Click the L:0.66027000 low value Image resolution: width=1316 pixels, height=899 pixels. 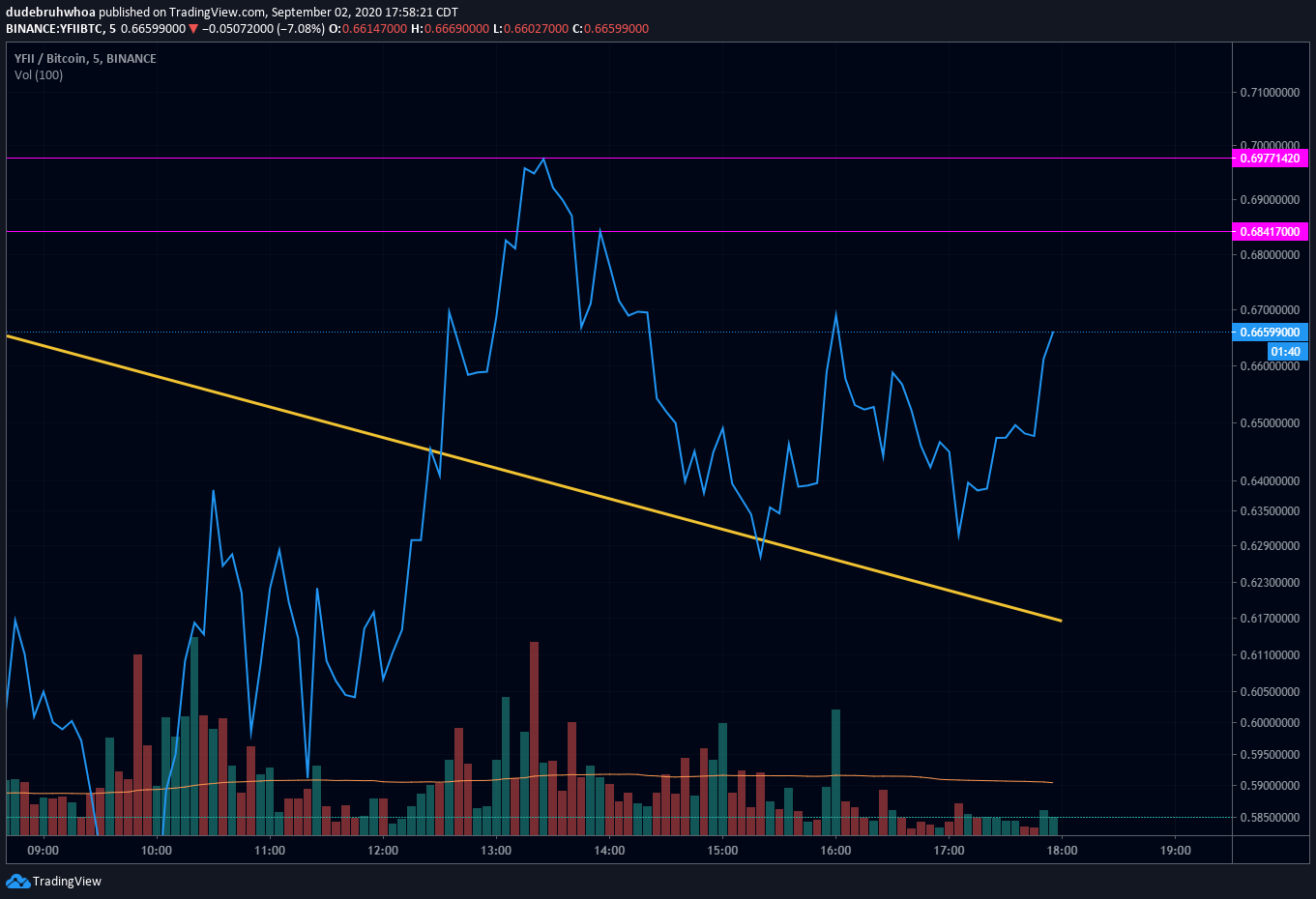531,29
